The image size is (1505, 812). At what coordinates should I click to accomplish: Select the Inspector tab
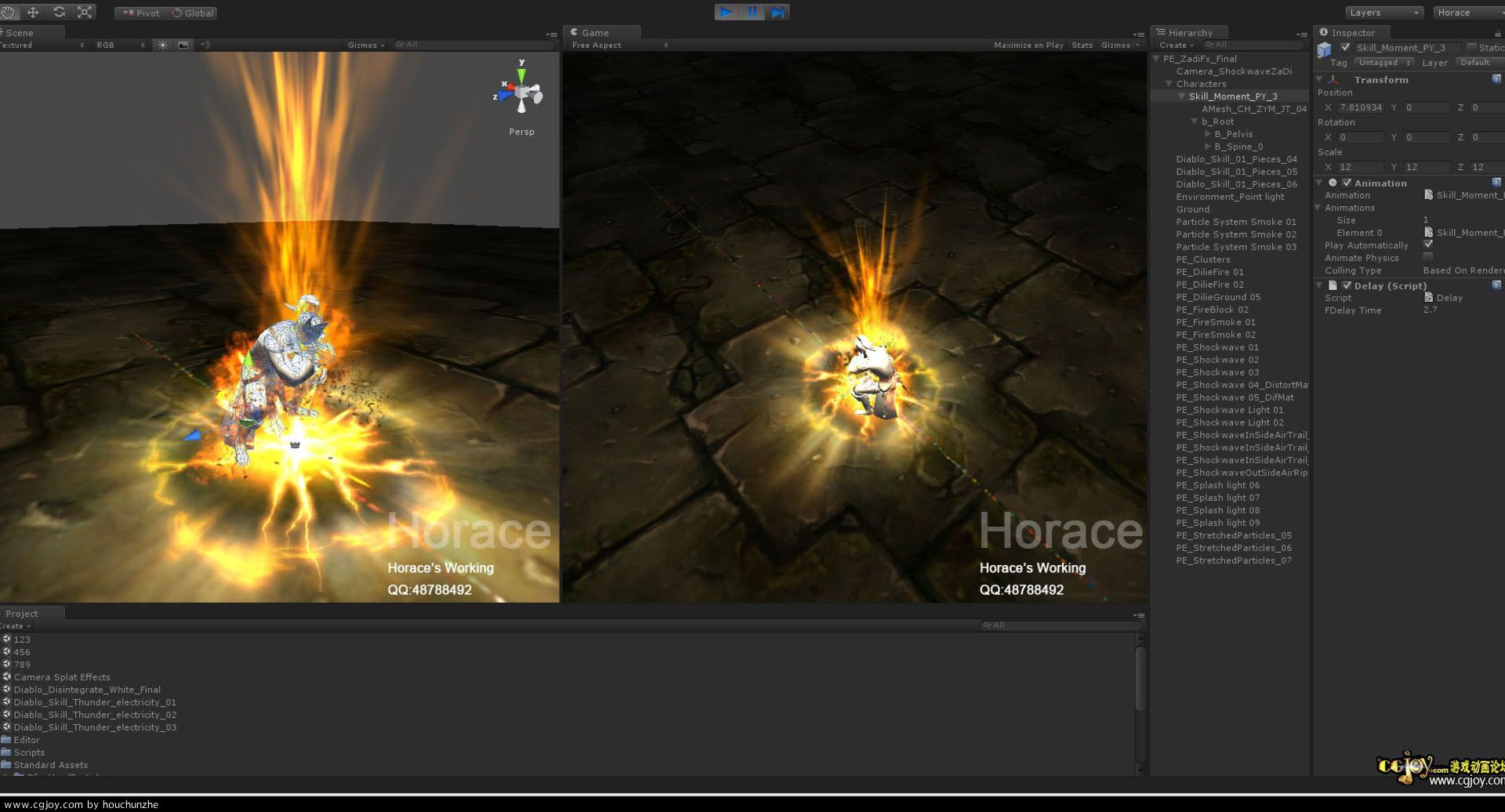click(1352, 33)
